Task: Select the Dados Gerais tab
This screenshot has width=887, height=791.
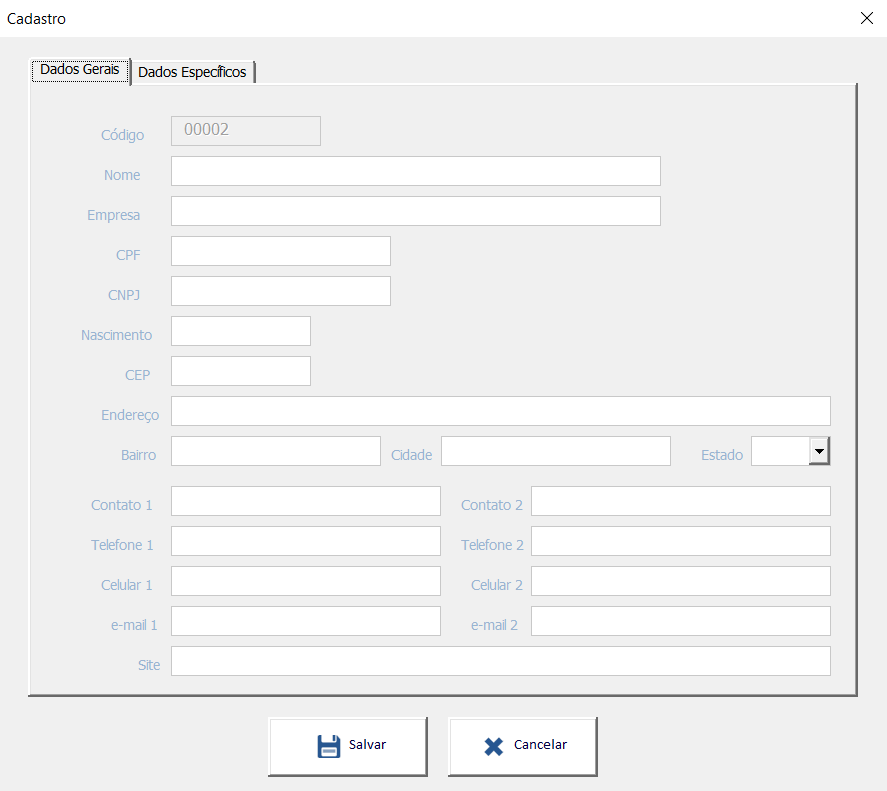Action: click(x=80, y=70)
